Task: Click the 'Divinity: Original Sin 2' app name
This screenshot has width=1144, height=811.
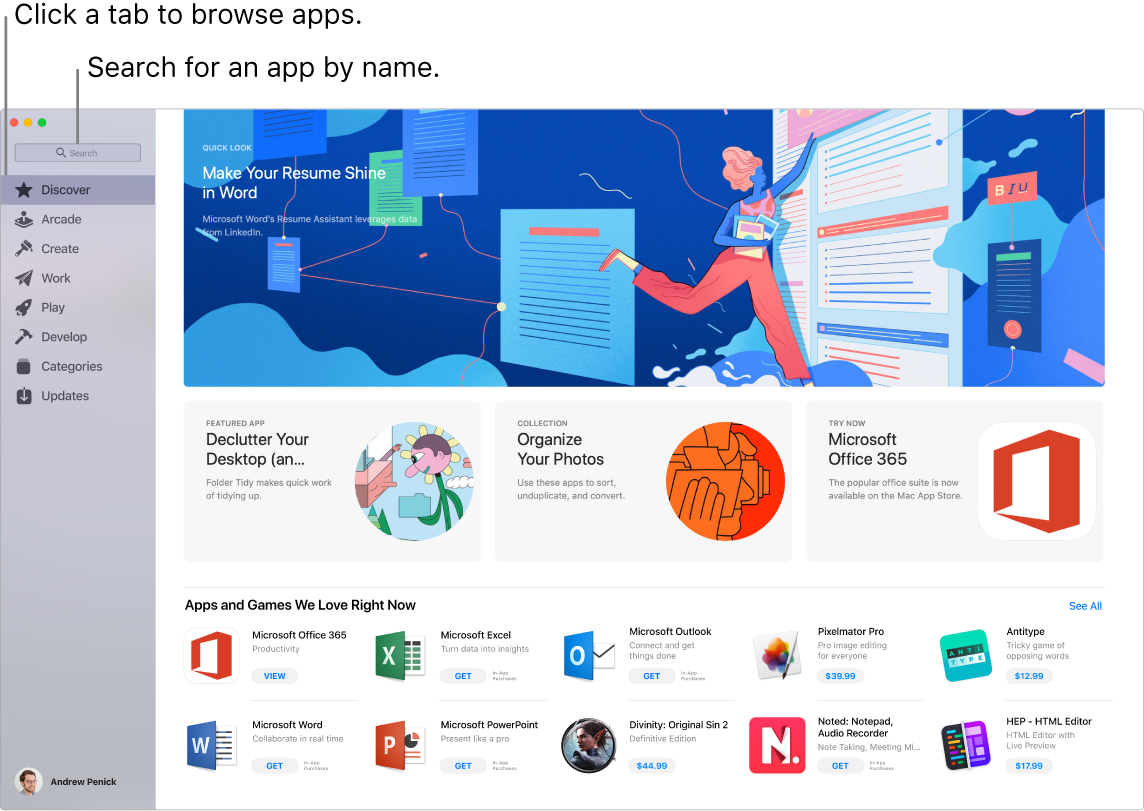Action: click(x=679, y=725)
